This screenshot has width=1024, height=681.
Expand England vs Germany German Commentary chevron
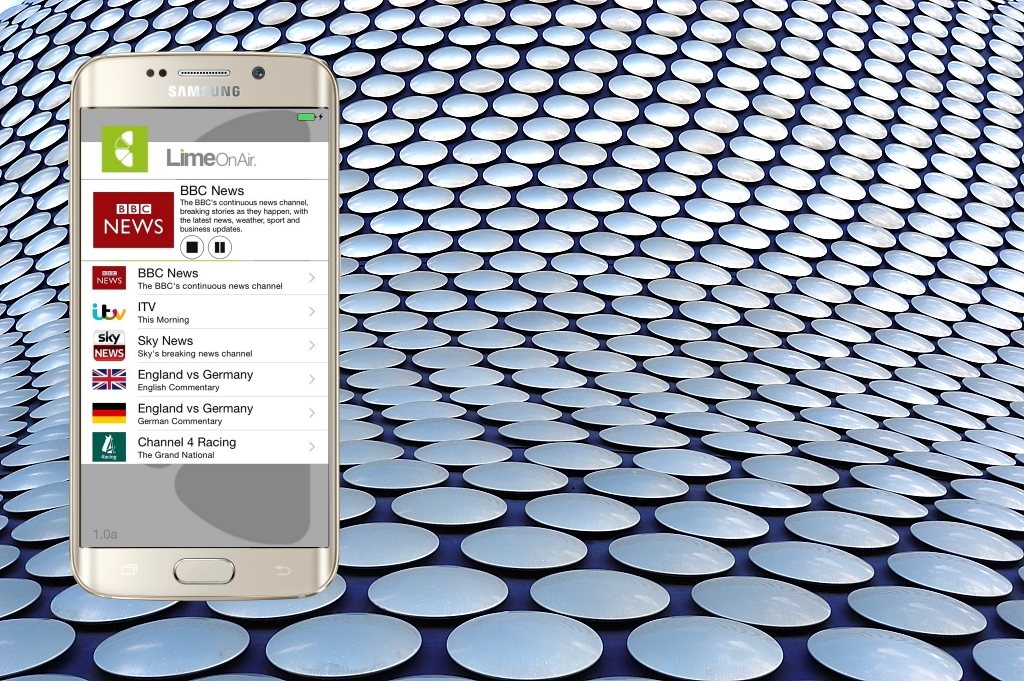pyautogui.click(x=312, y=414)
